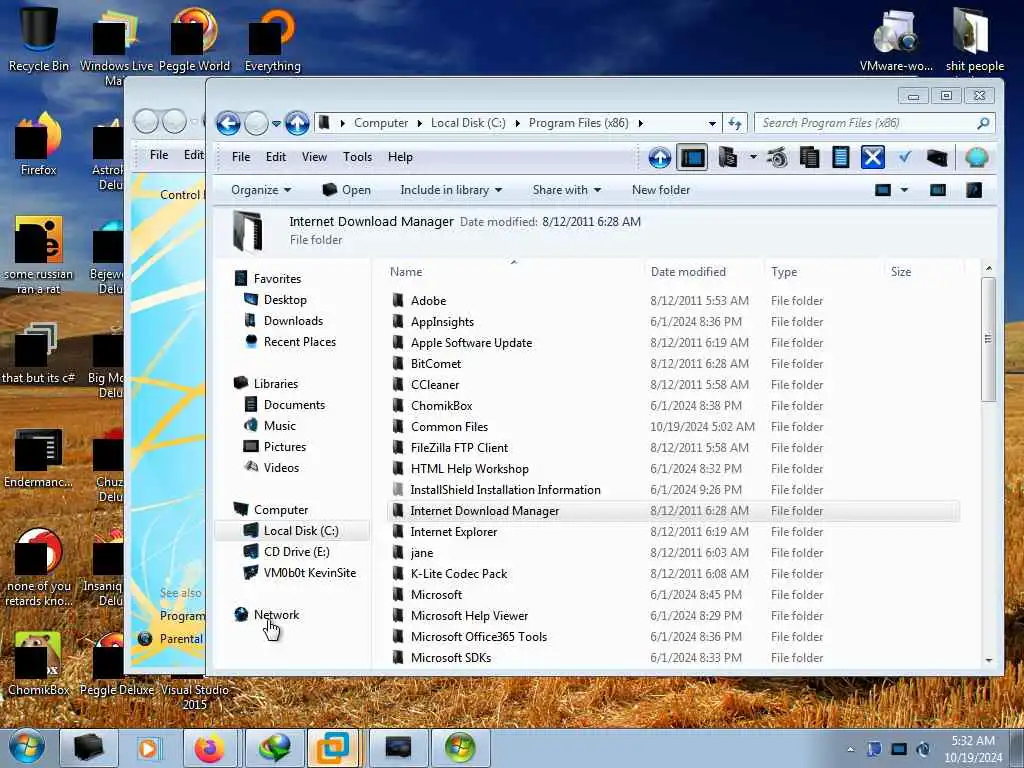Open the Windows Start button
This screenshot has height=768, width=1024.
27,748
